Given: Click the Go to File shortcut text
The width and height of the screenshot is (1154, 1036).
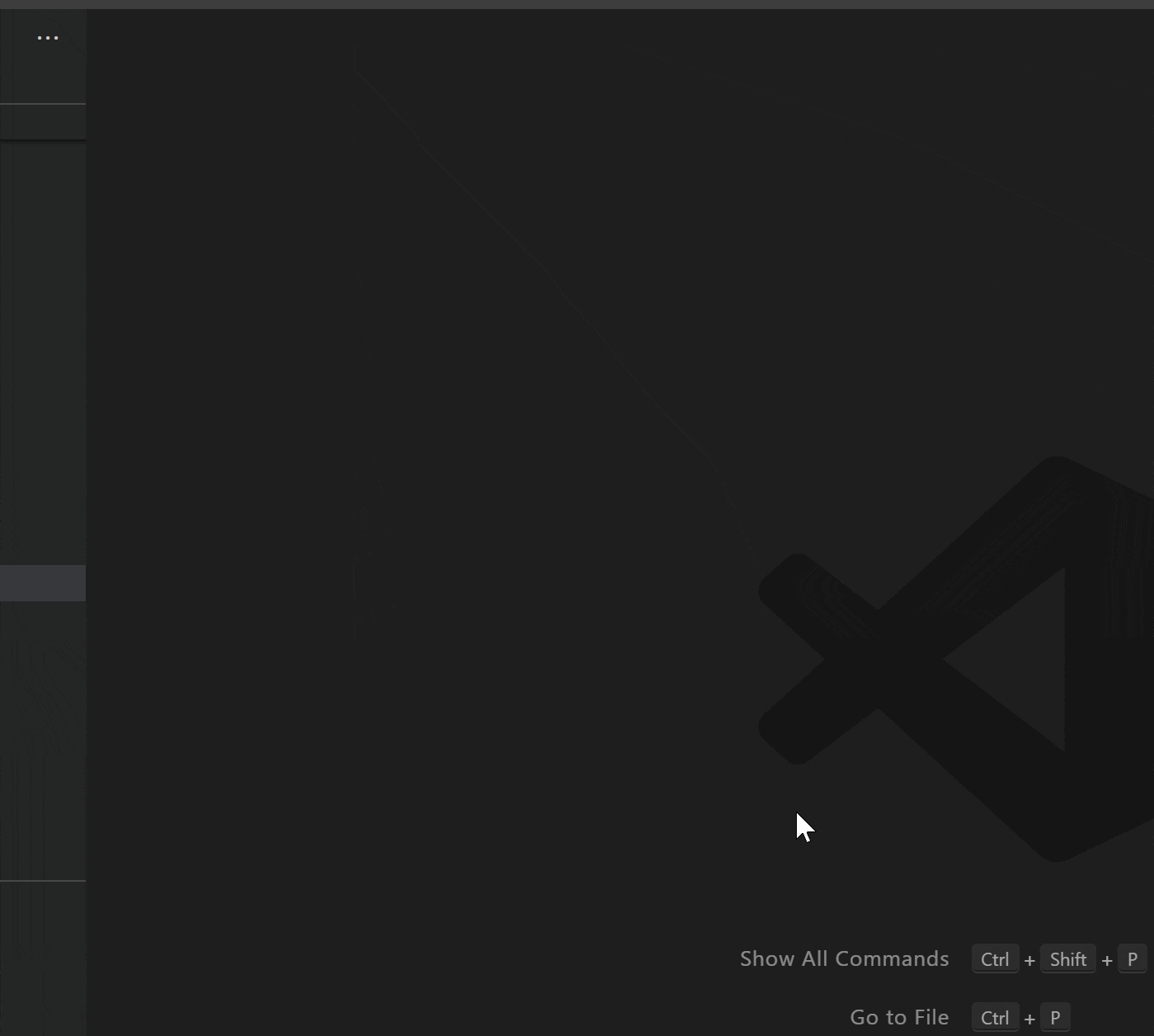Looking at the screenshot, I should click(898, 1017).
